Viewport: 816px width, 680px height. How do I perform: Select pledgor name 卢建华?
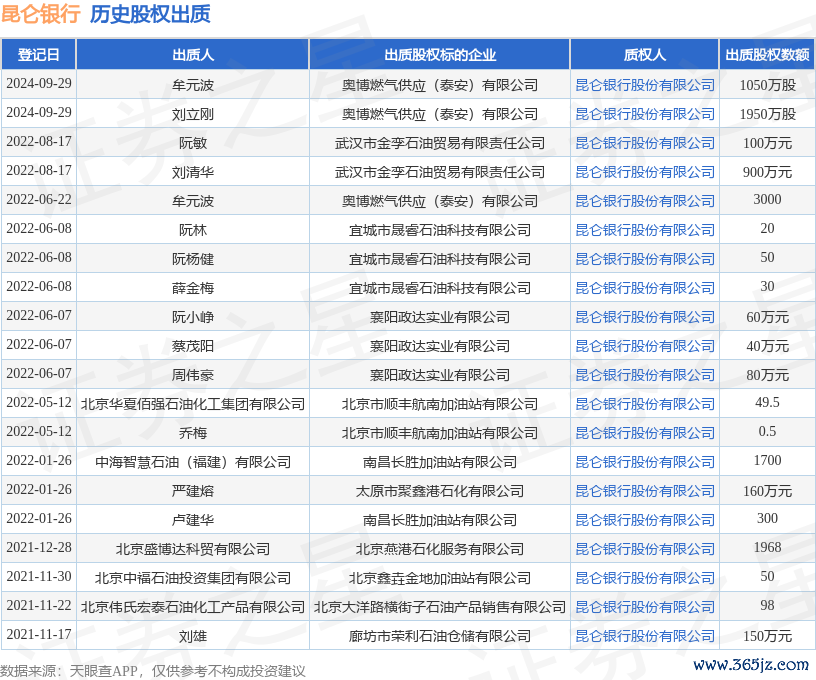tap(193, 520)
